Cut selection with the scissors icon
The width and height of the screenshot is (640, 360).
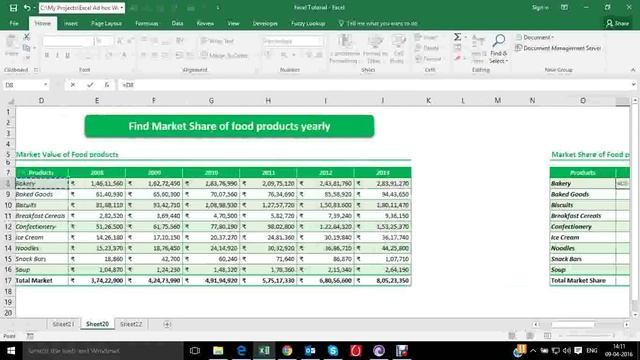[27, 37]
